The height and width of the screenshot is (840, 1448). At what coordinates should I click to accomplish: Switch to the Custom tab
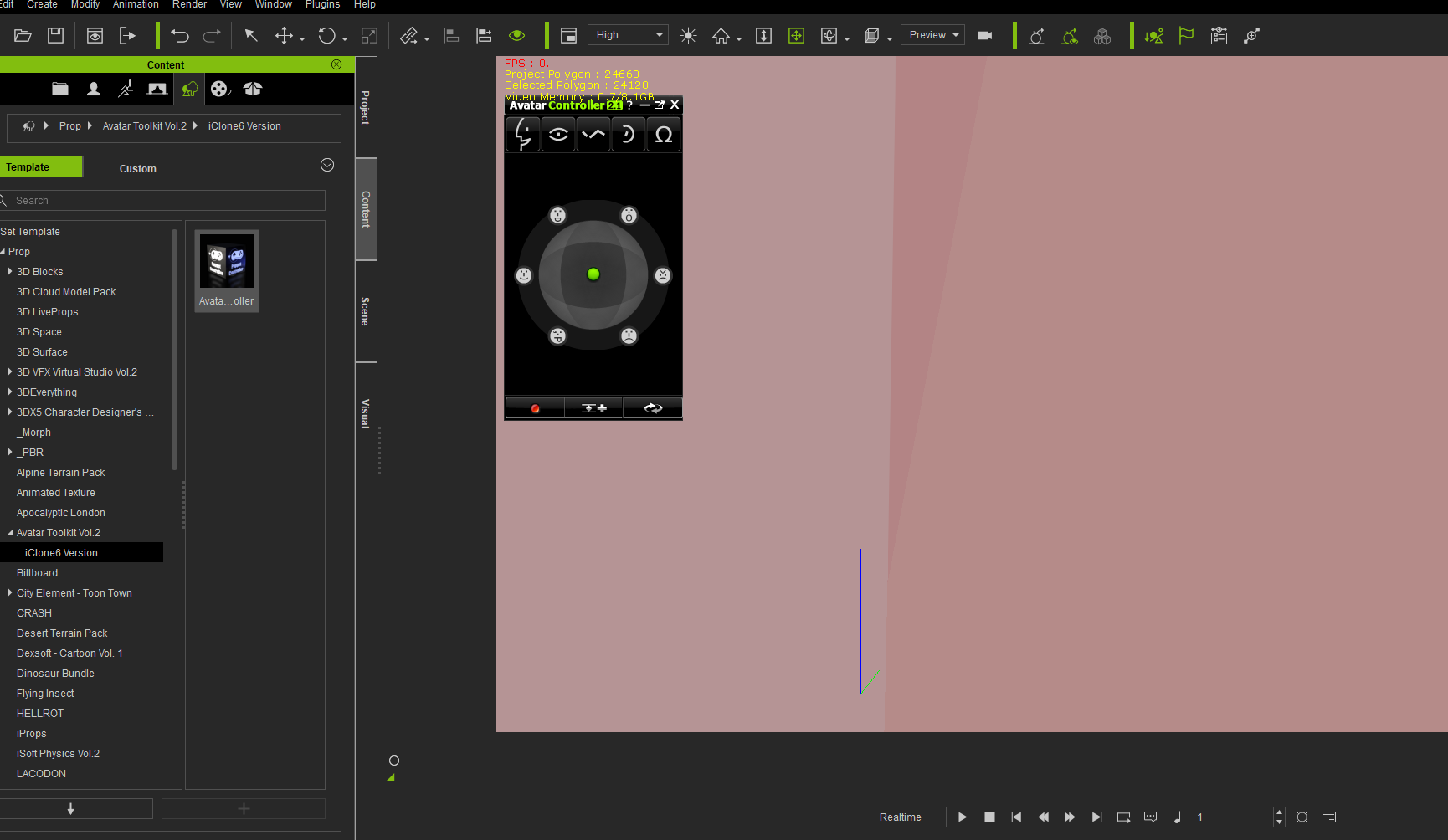click(137, 168)
